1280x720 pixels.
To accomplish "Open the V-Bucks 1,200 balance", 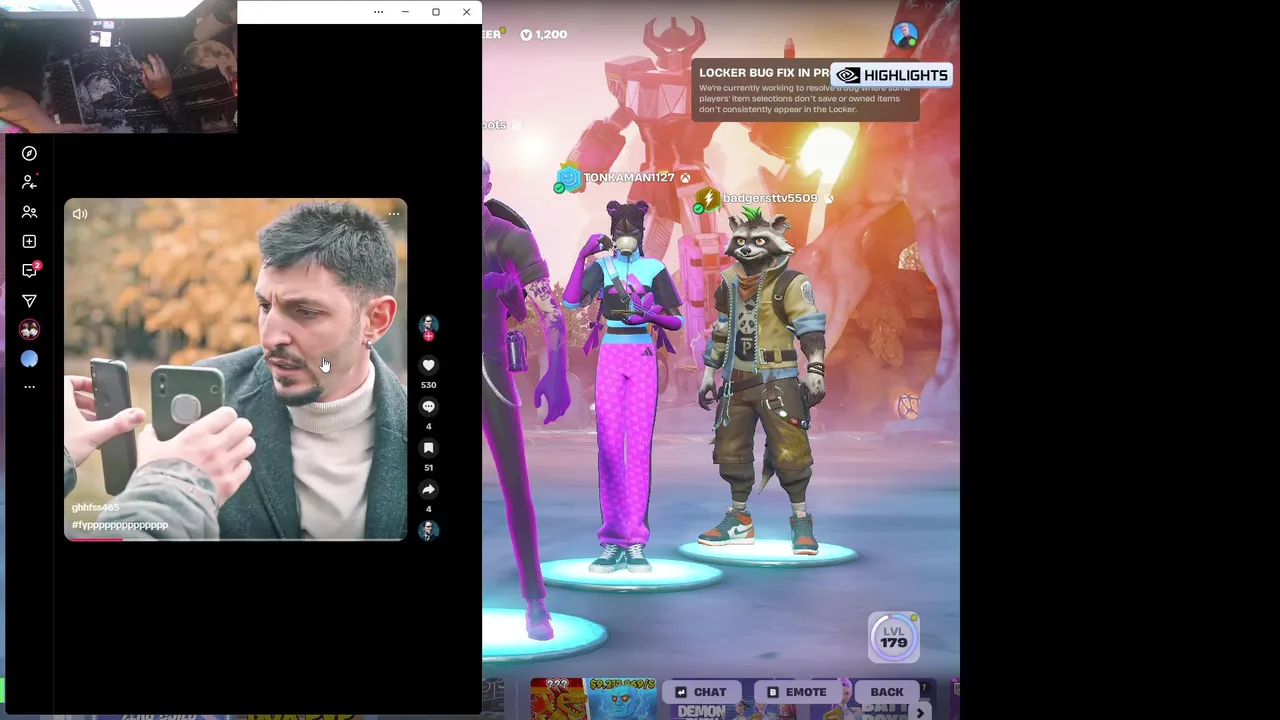I will pos(544,34).
